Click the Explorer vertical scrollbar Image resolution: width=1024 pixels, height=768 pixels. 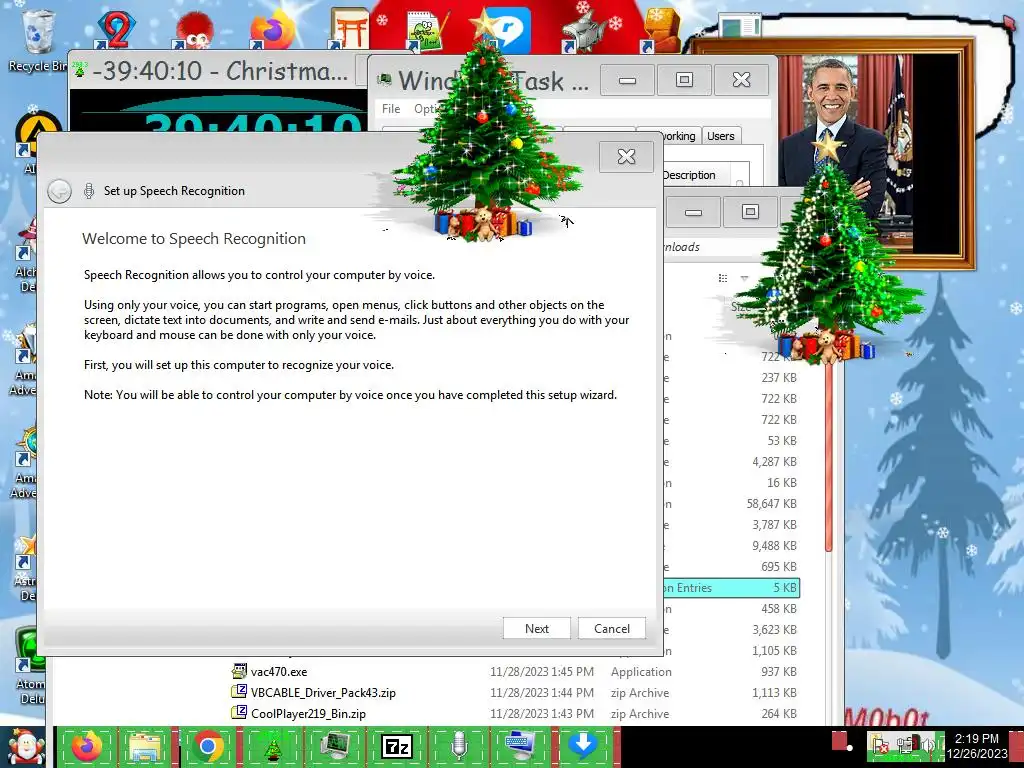829,457
